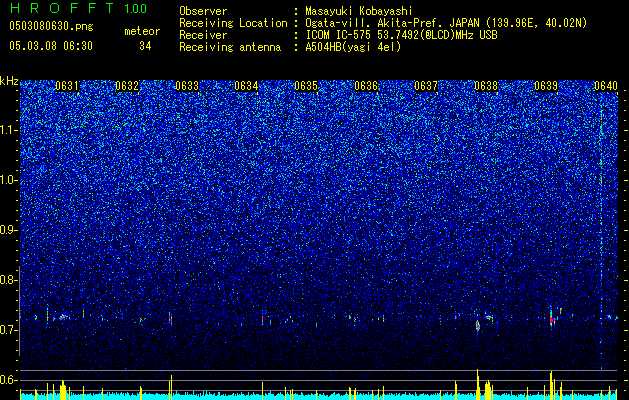Click the date stamp 05.03.08 06:30
The width and height of the screenshot is (629, 400).
pyautogui.click(x=51, y=46)
